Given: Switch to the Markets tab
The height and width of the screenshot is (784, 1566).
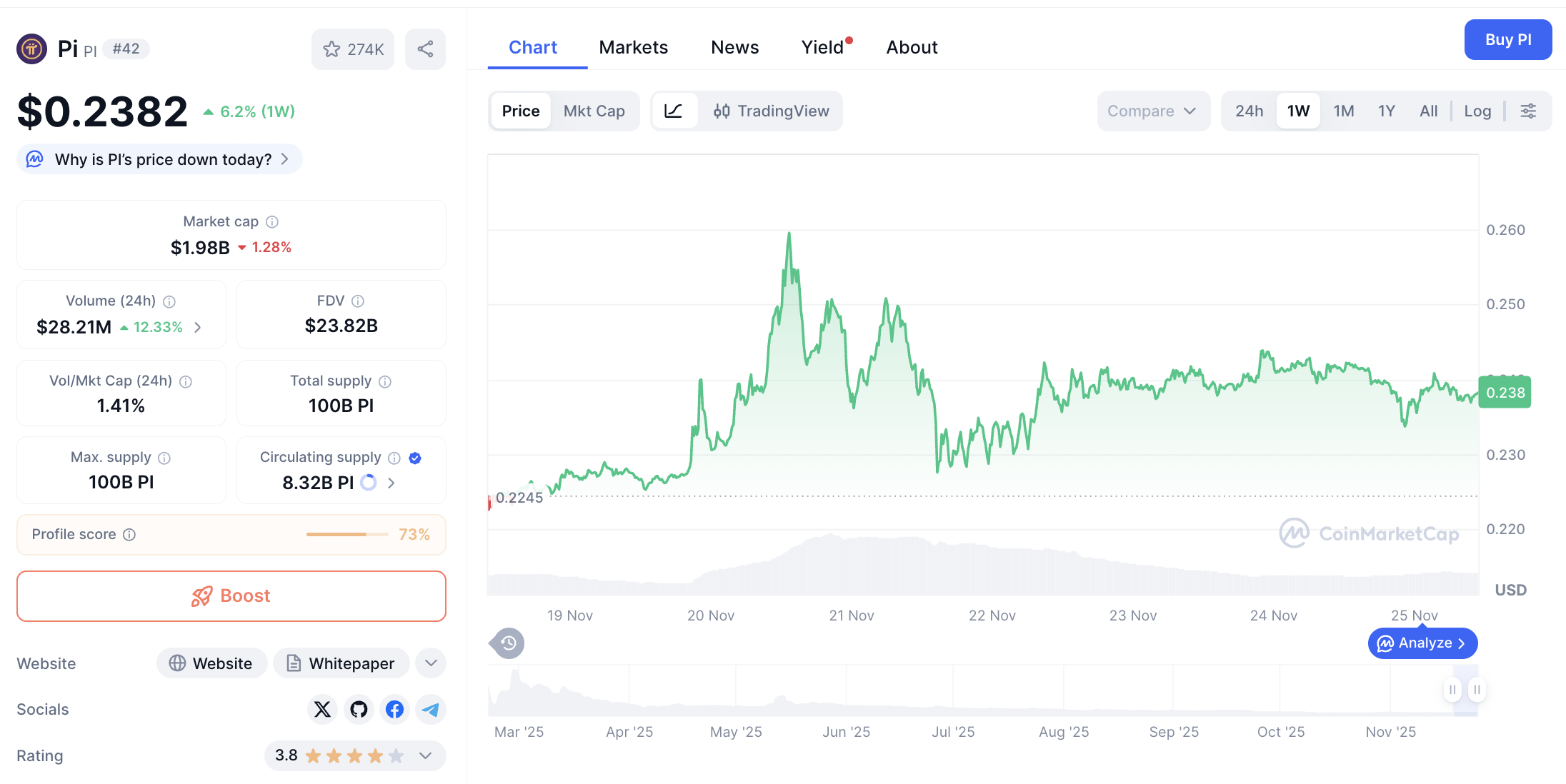Looking at the screenshot, I should click(x=633, y=46).
